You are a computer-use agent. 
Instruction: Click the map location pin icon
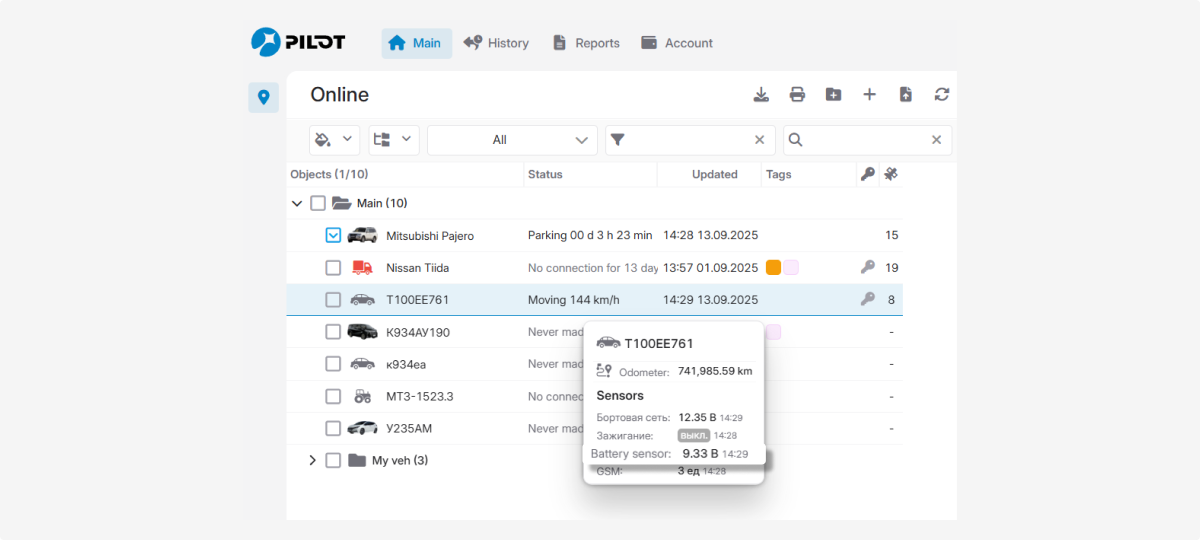263,97
